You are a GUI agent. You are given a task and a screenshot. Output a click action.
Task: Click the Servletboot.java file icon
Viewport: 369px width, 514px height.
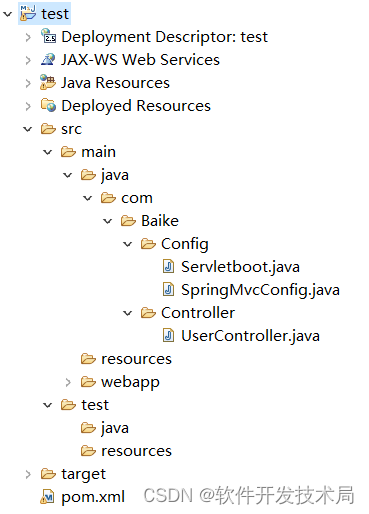[x=168, y=267]
